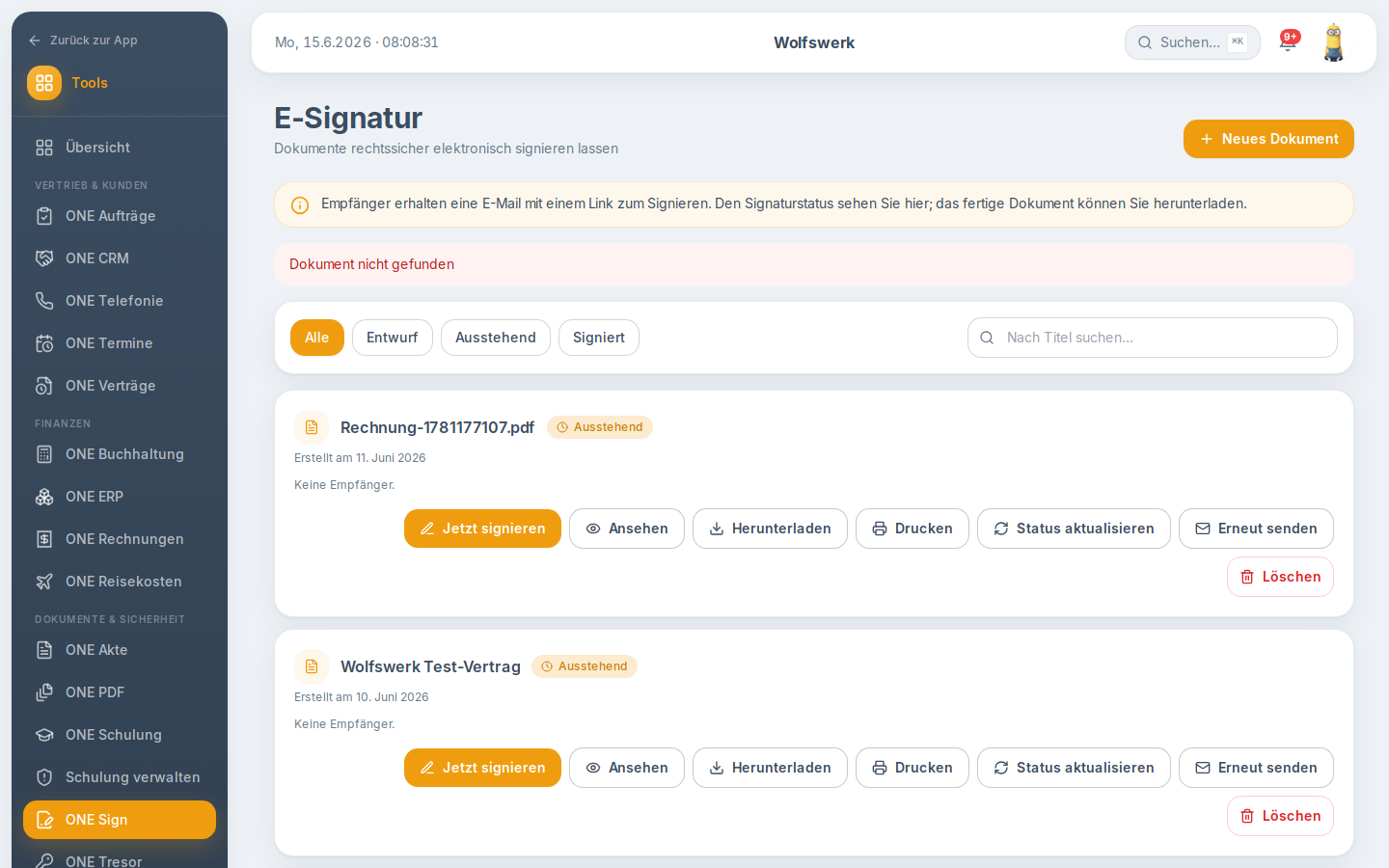Print Rechnung-1781177107.pdf via Drucken
Image resolution: width=1389 pixels, height=868 pixels.
912,529
